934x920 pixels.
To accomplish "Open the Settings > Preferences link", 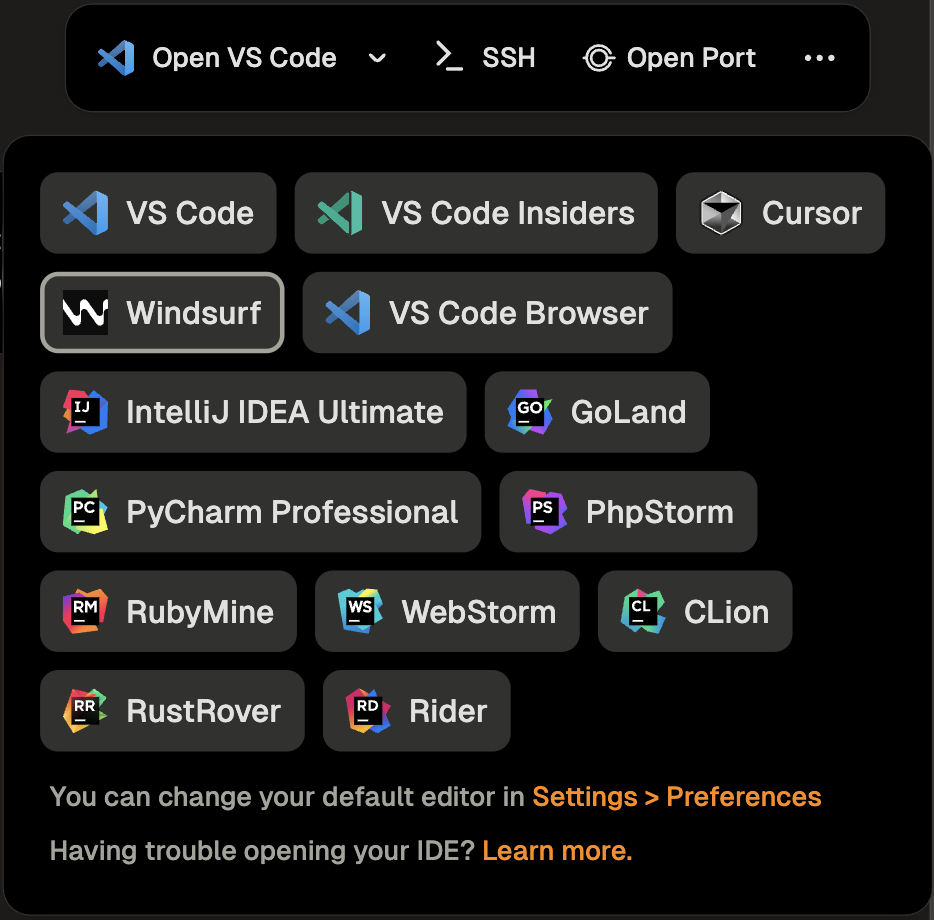I will coord(677,797).
